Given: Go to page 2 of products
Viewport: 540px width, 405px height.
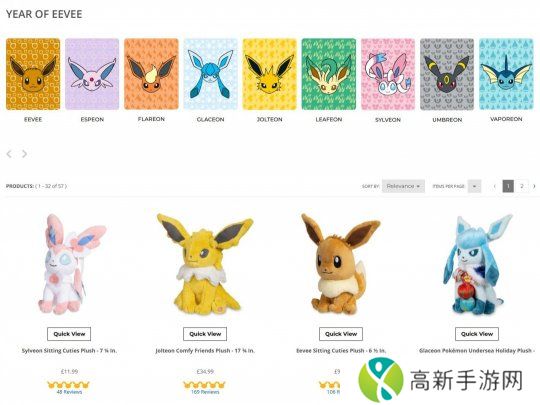Looking at the screenshot, I should pos(522,186).
